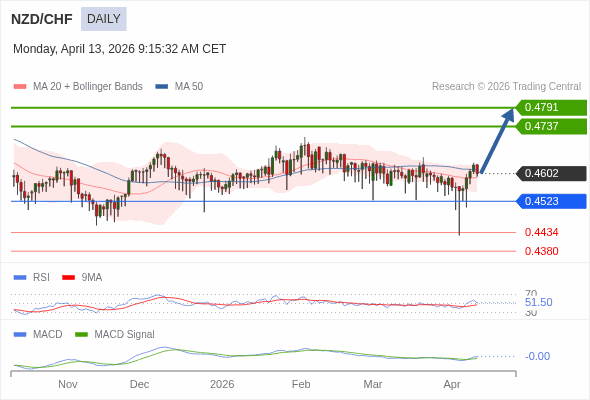Click the 0.4380 support level label
Viewport: 590px width, 400px height.
[x=541, y=251]
